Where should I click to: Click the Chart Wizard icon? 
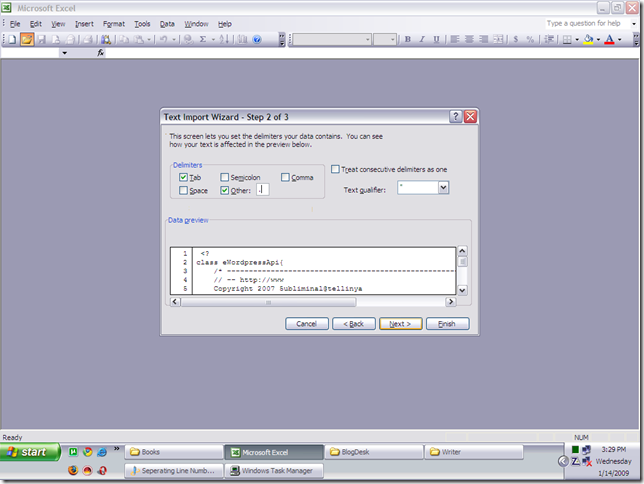point(243,39)
